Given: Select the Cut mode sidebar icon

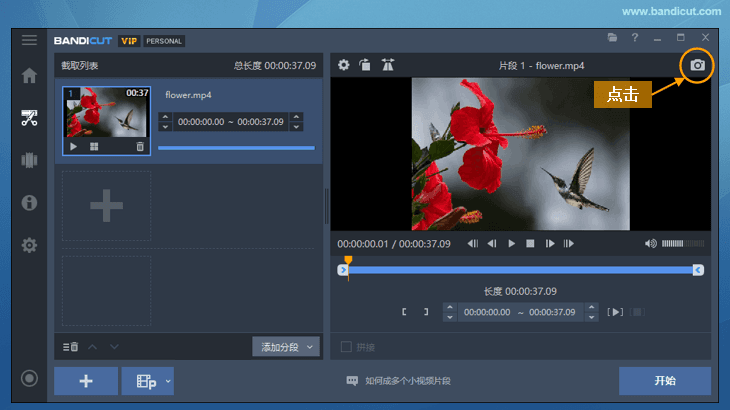Looking at the screenshot, I should coord(29,118).
